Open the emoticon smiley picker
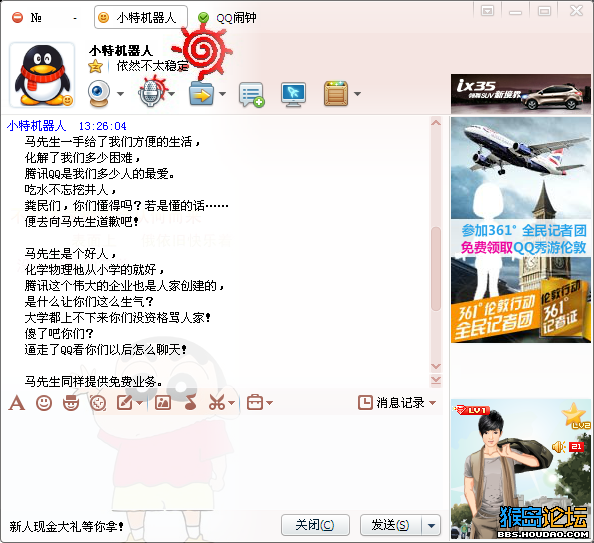Image resolution: width=594 pixels, height=543 pixels. click(x=44, y=403)
